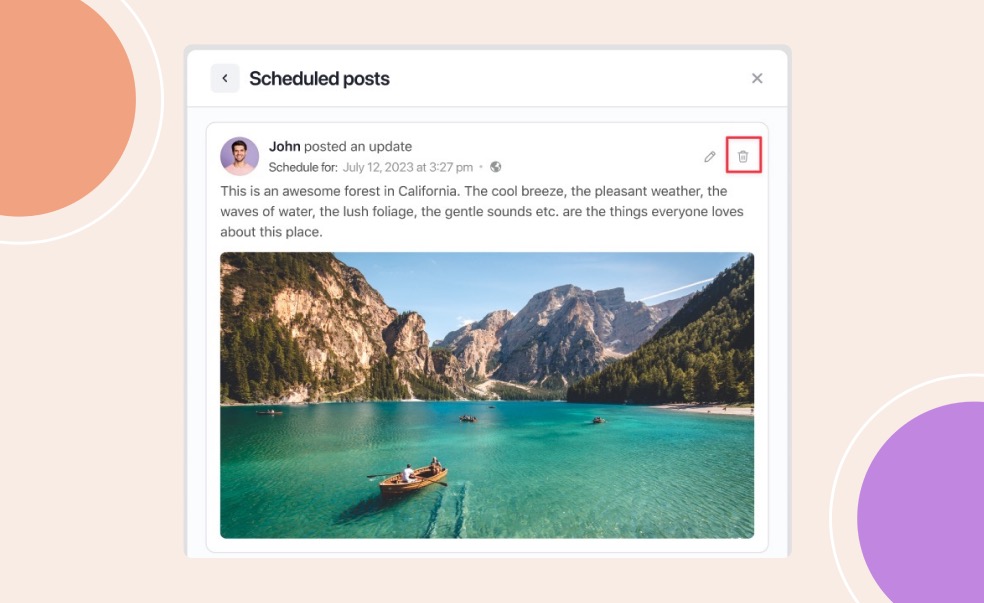Click the words 'about this place.'

point(271,232)
